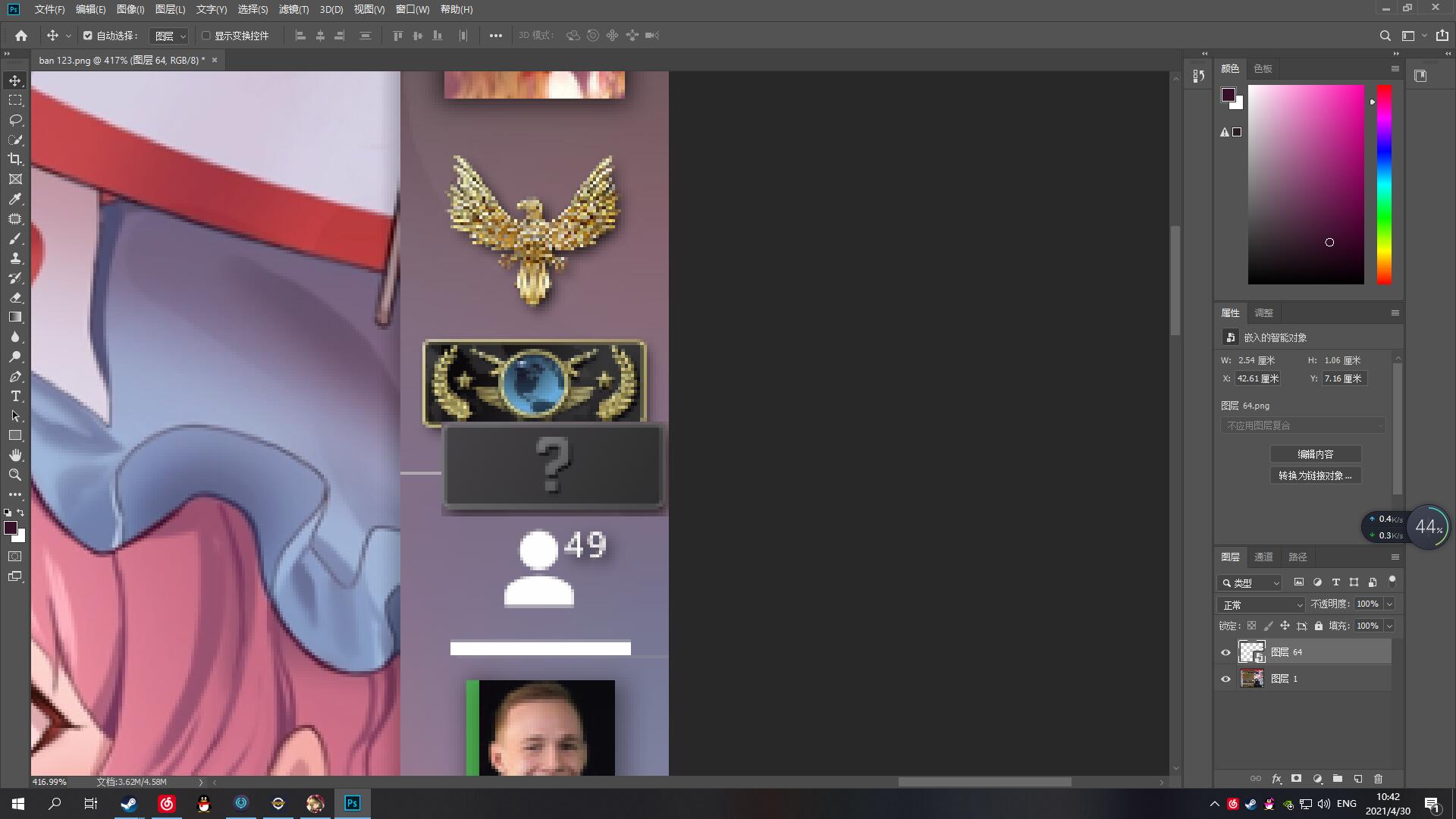Click the add layer style fx icon

[x=1276, y=779]
